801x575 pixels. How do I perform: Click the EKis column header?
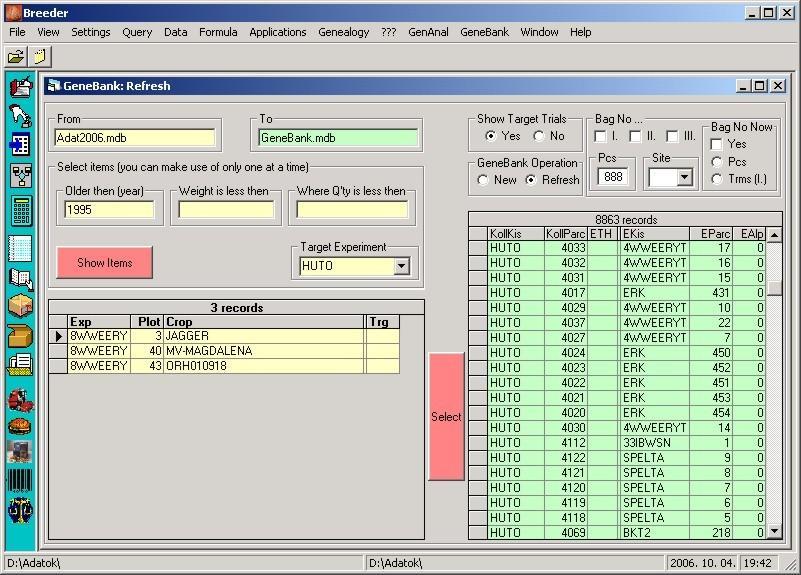[655, 234]
